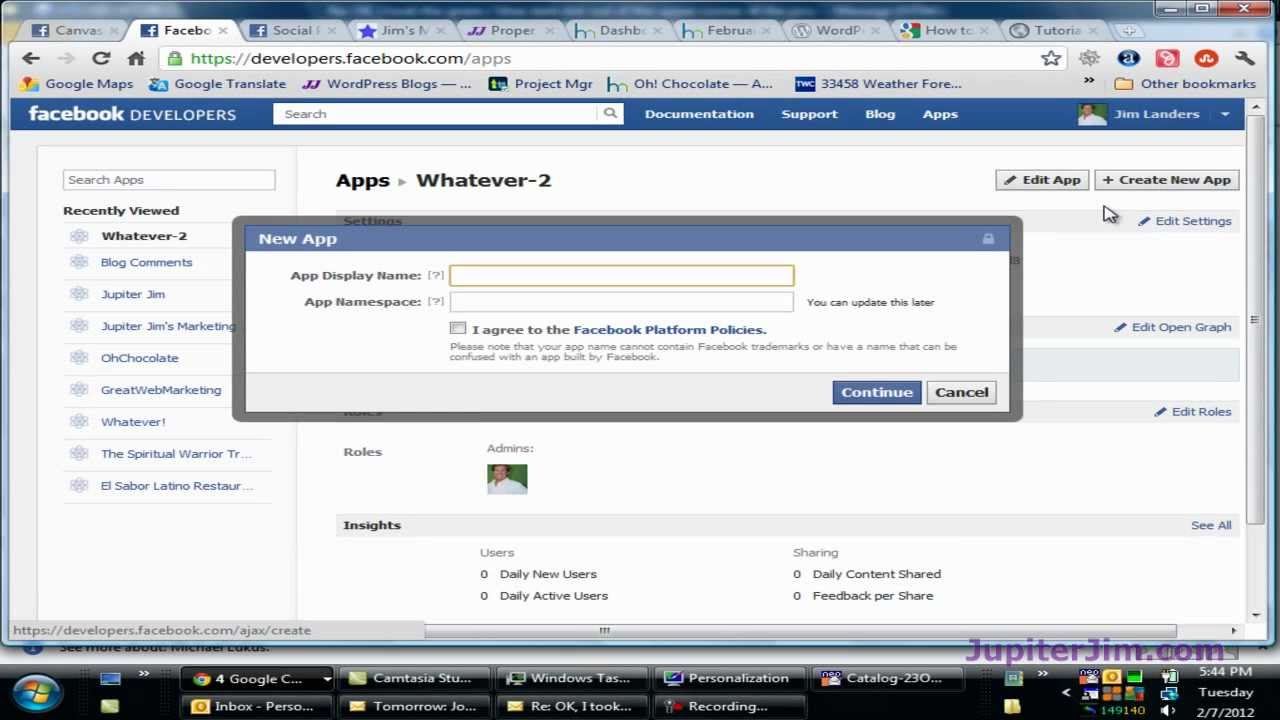This screenshot has height=720, width=1280.
Task: Click the Whatever! app icon in sidebar
Action: 79,422
